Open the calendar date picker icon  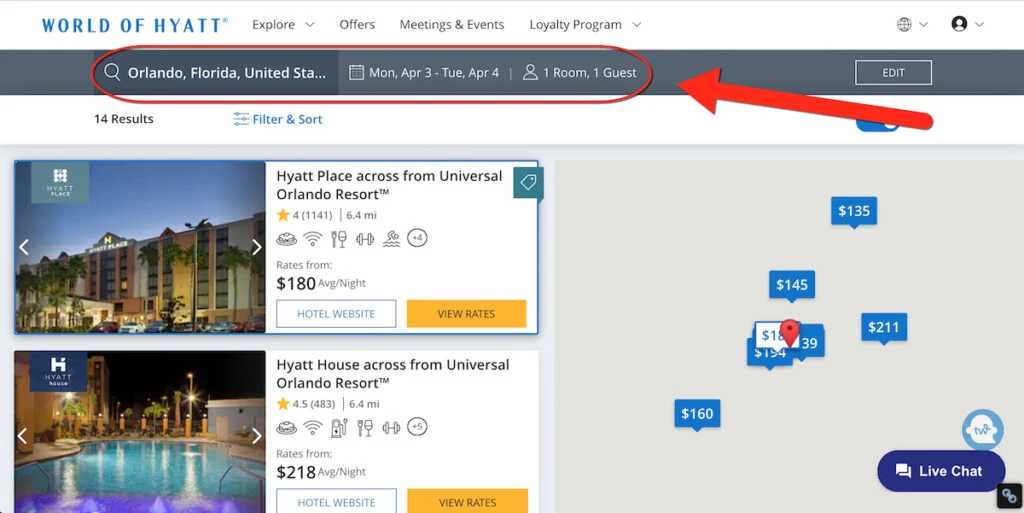coord(356,72)
